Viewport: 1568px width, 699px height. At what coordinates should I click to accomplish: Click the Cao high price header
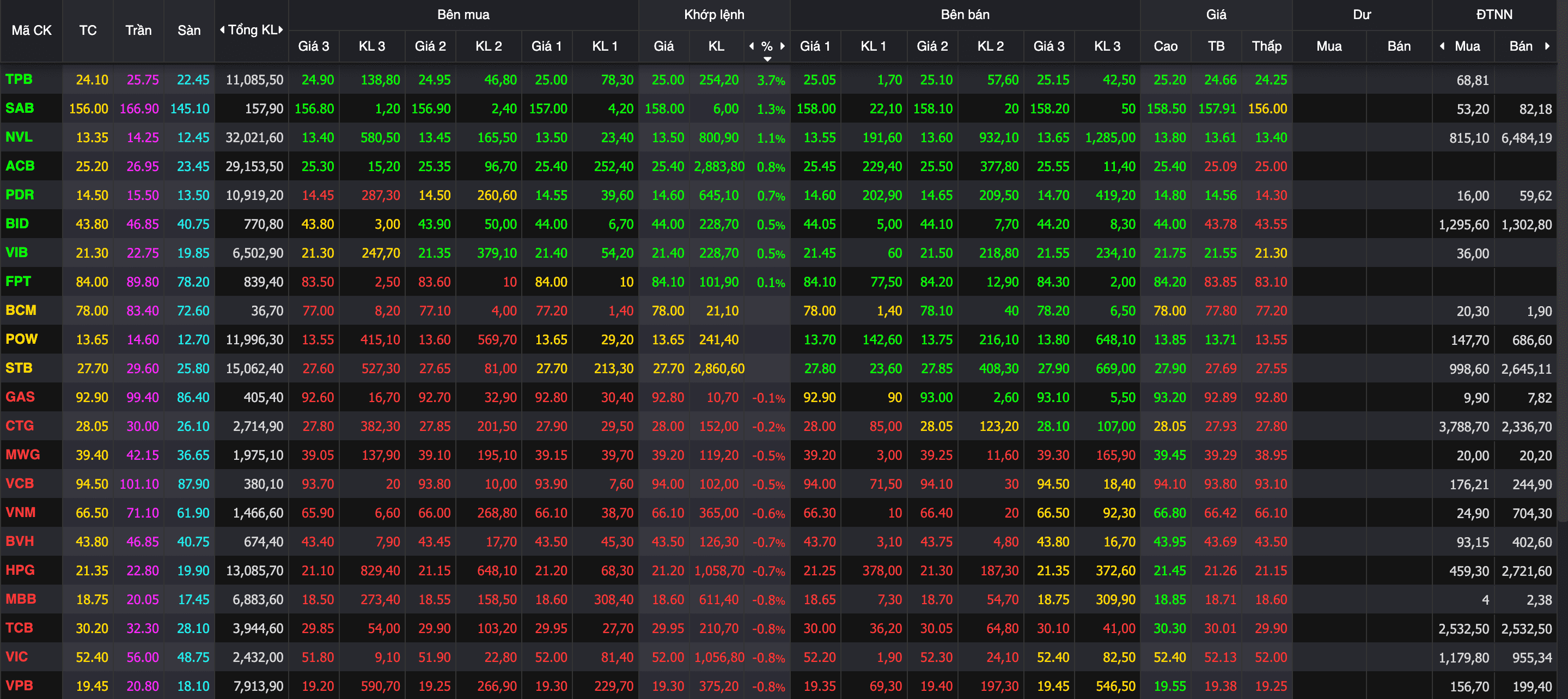1166,46
